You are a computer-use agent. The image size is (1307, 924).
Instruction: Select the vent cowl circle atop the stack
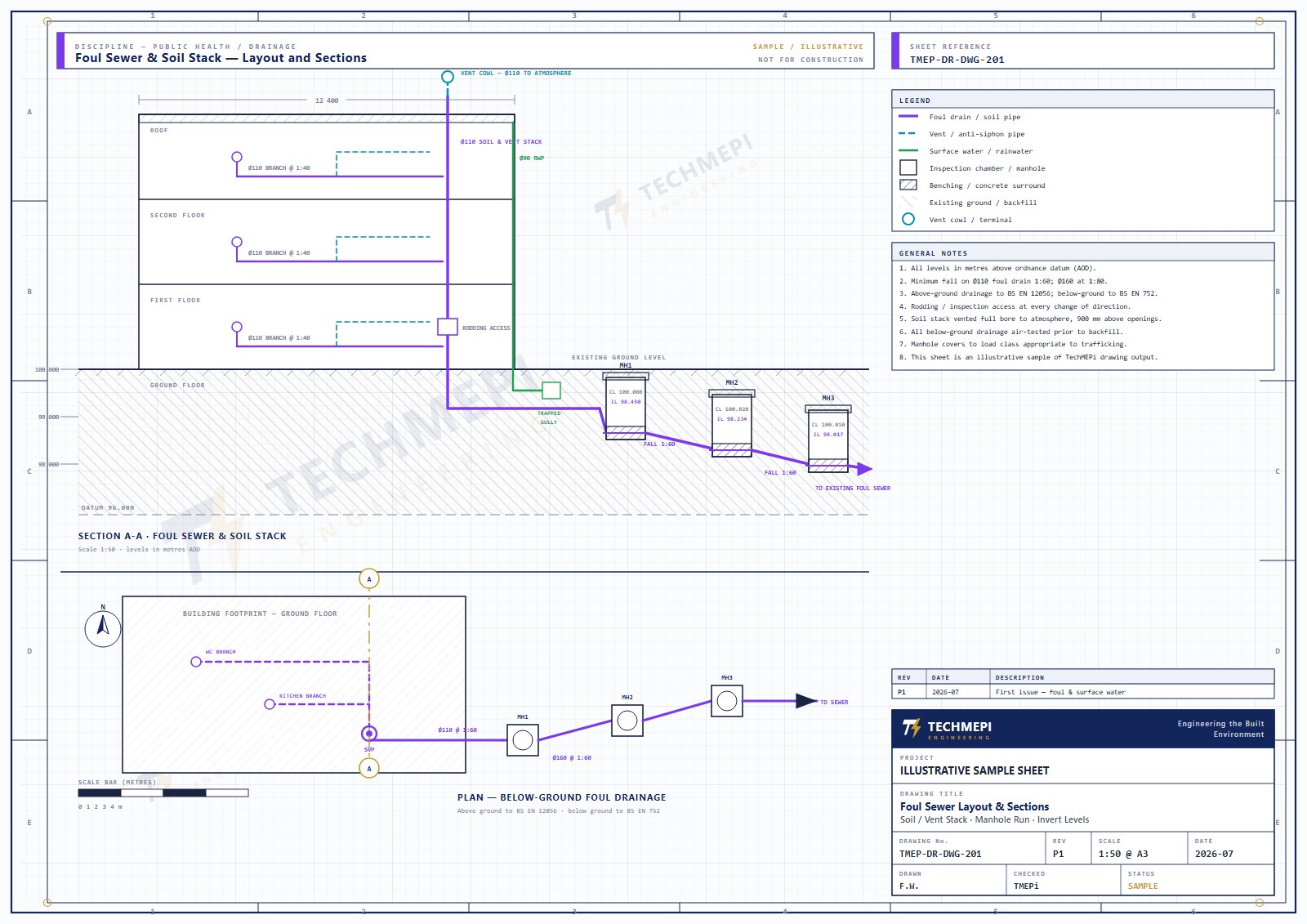pos(448,77)
